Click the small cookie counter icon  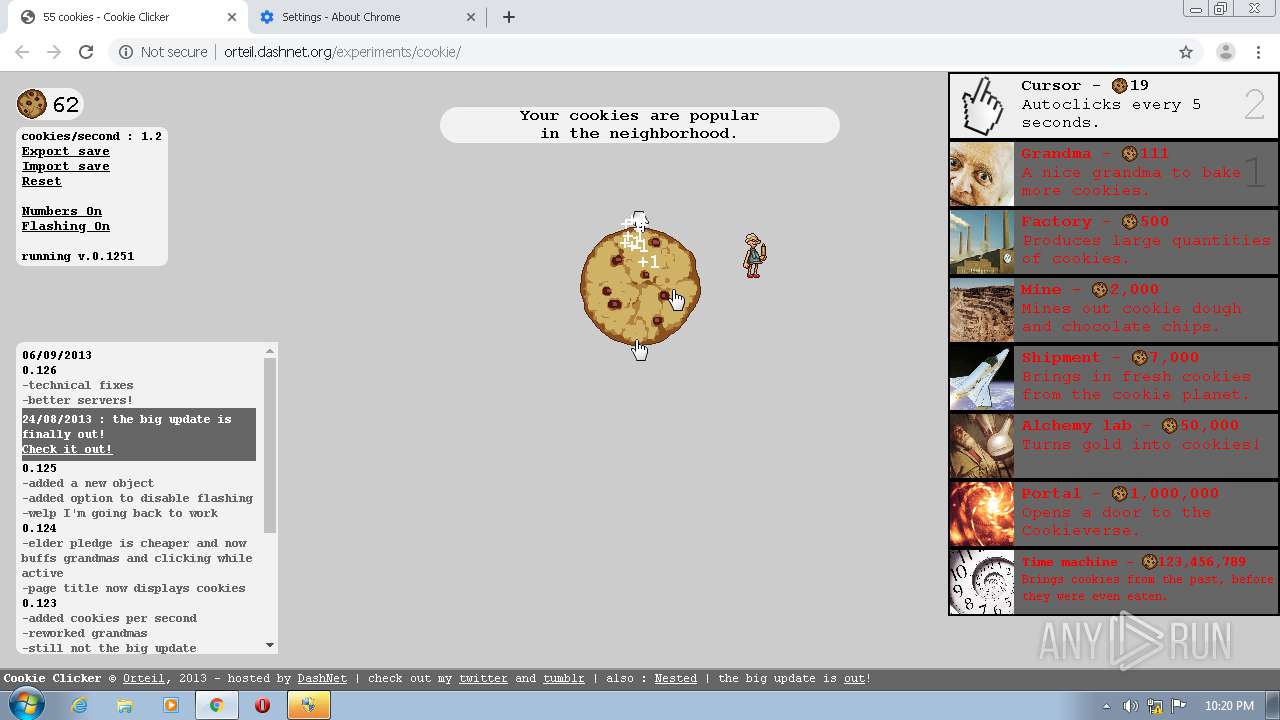(32, 104)
